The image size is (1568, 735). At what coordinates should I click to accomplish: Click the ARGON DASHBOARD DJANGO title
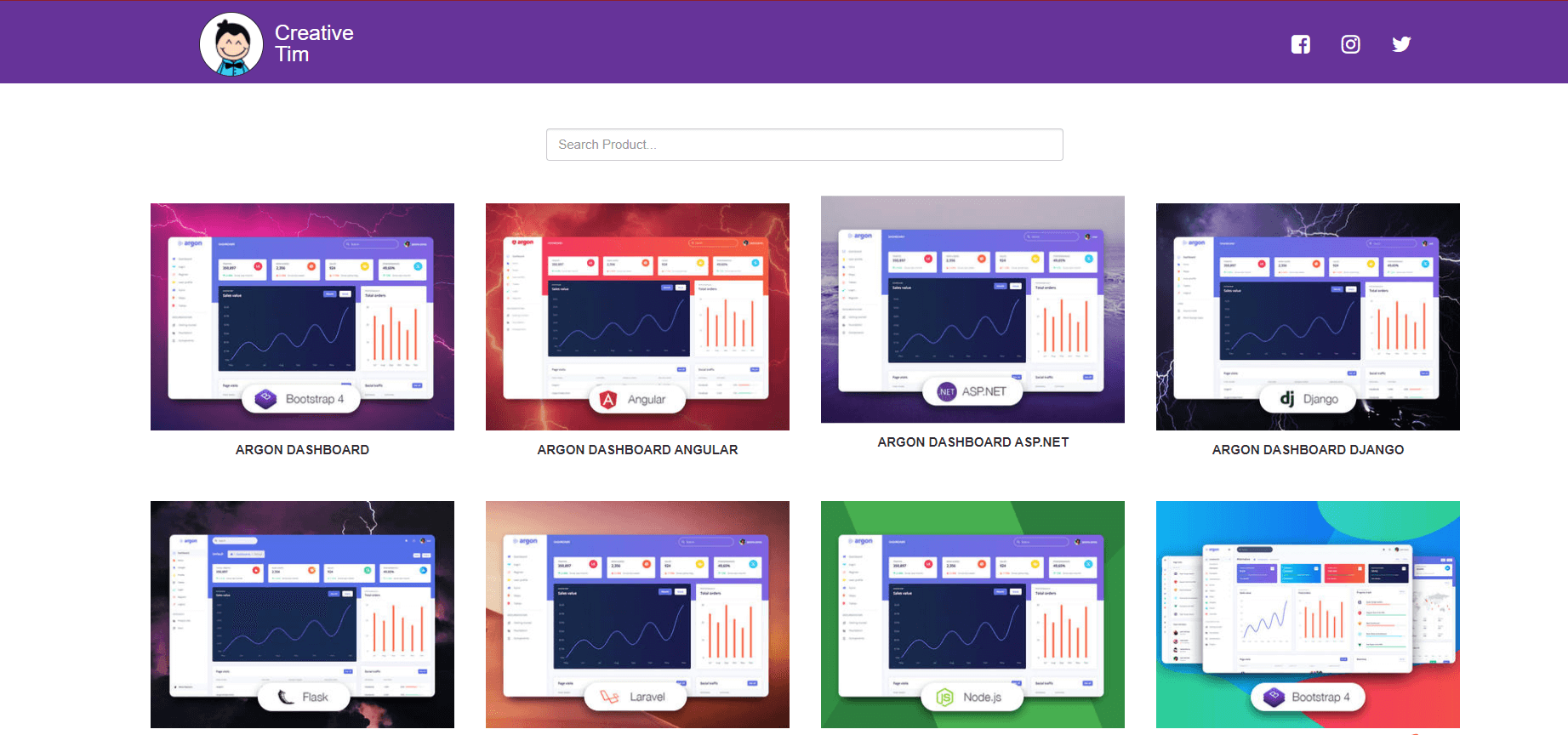1308,450
